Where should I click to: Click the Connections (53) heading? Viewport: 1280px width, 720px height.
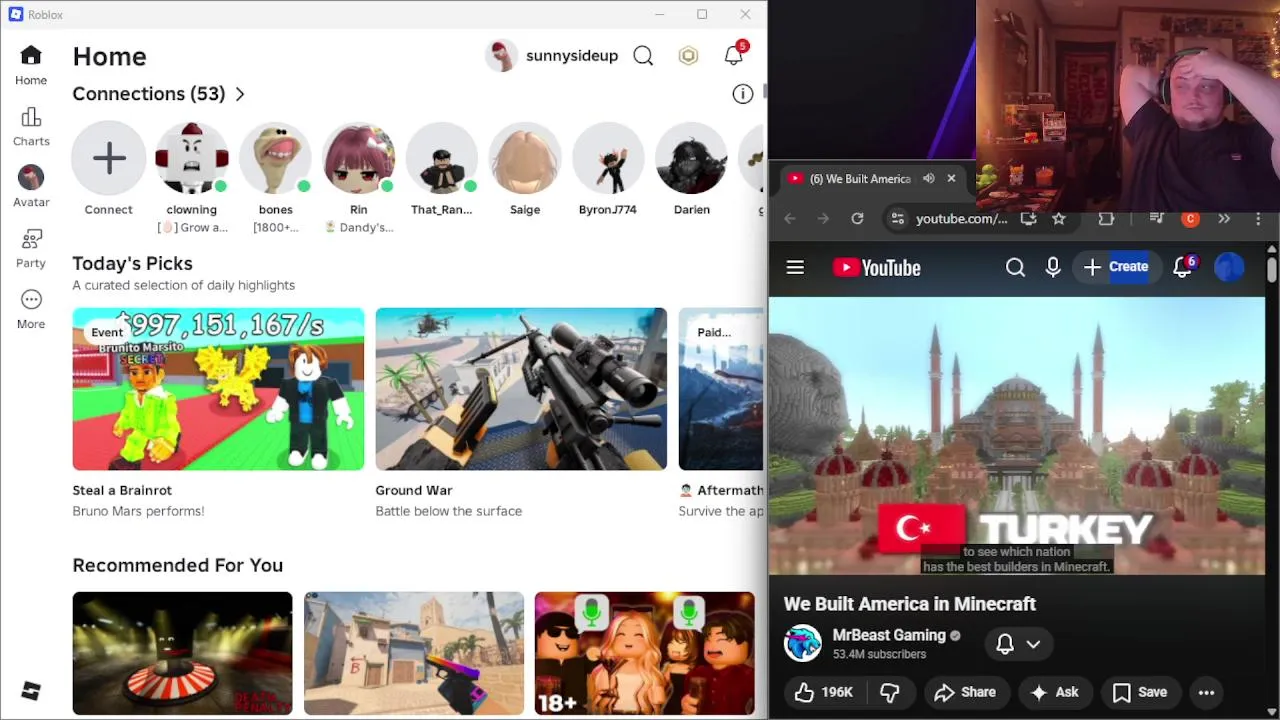pos(148,94)
